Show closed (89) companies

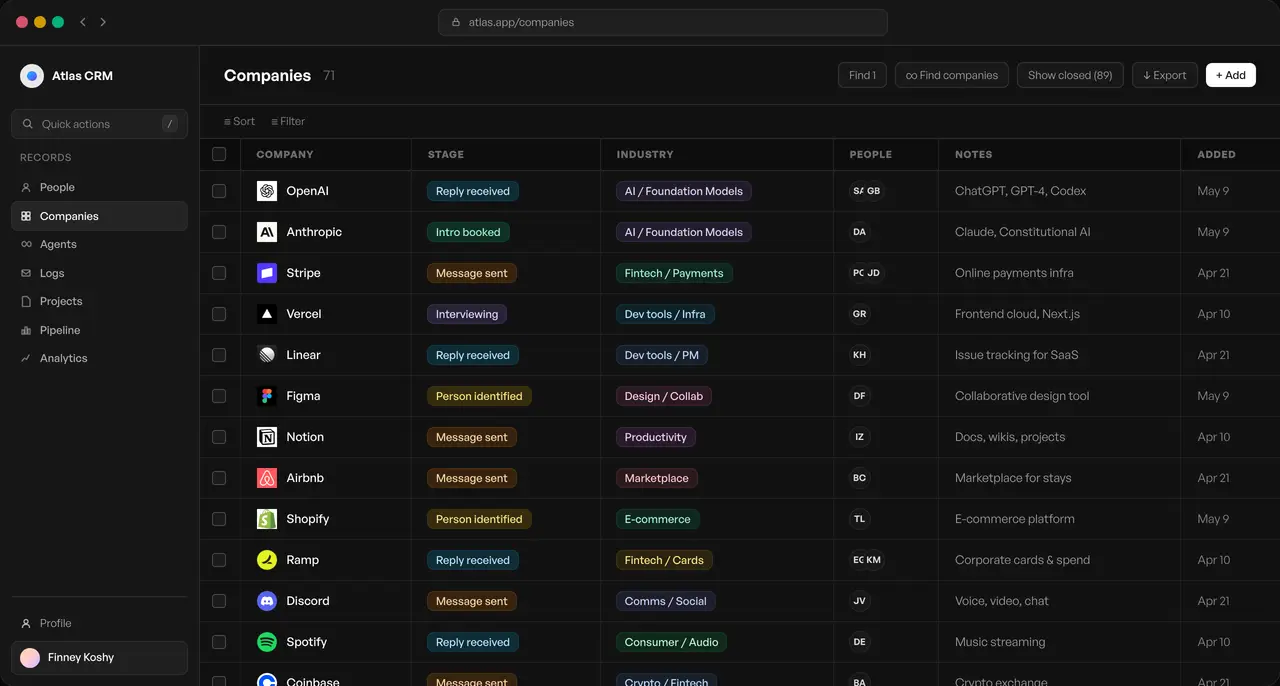[x=1070, y=75]
